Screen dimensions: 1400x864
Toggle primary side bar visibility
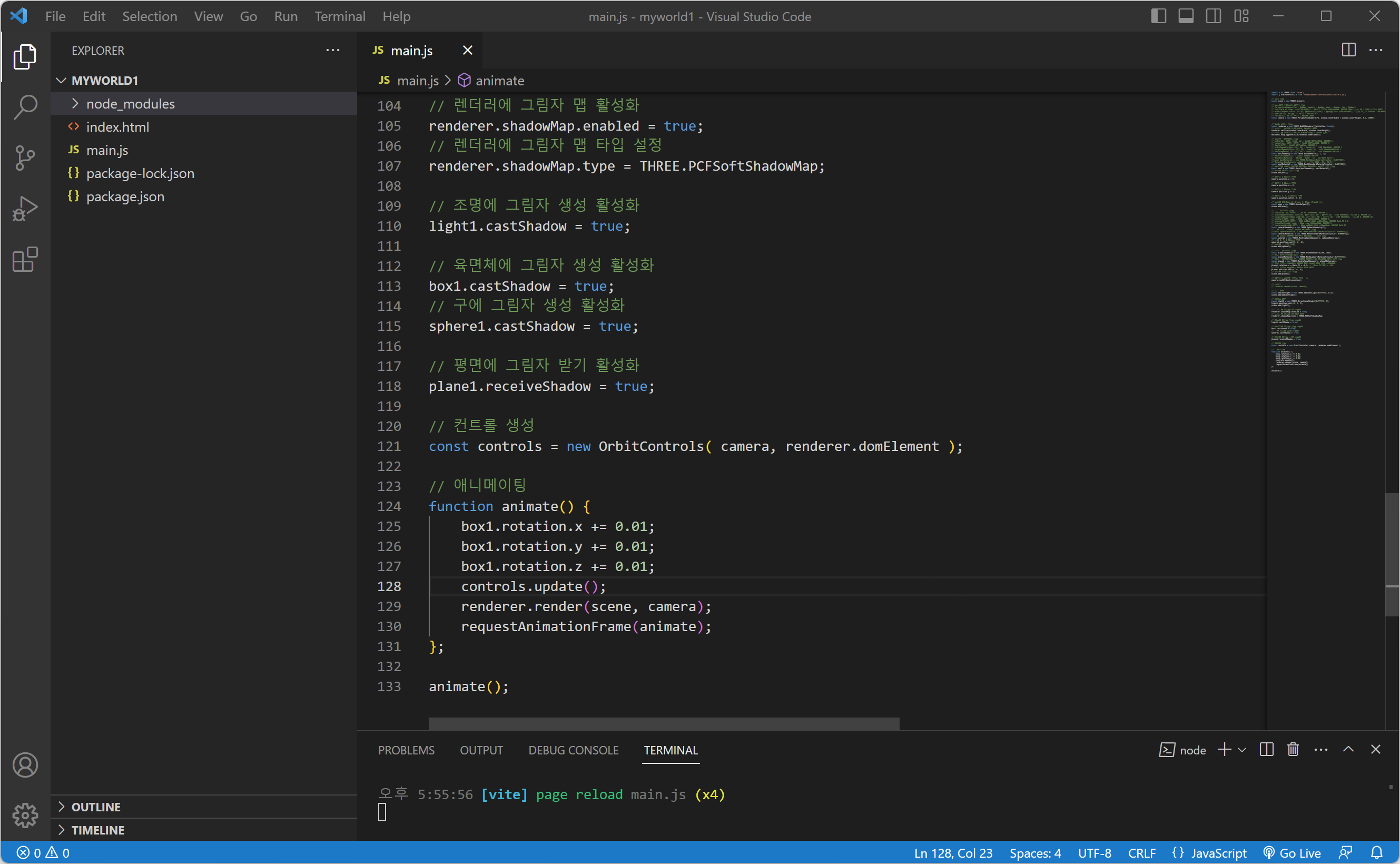(1158, 16)
